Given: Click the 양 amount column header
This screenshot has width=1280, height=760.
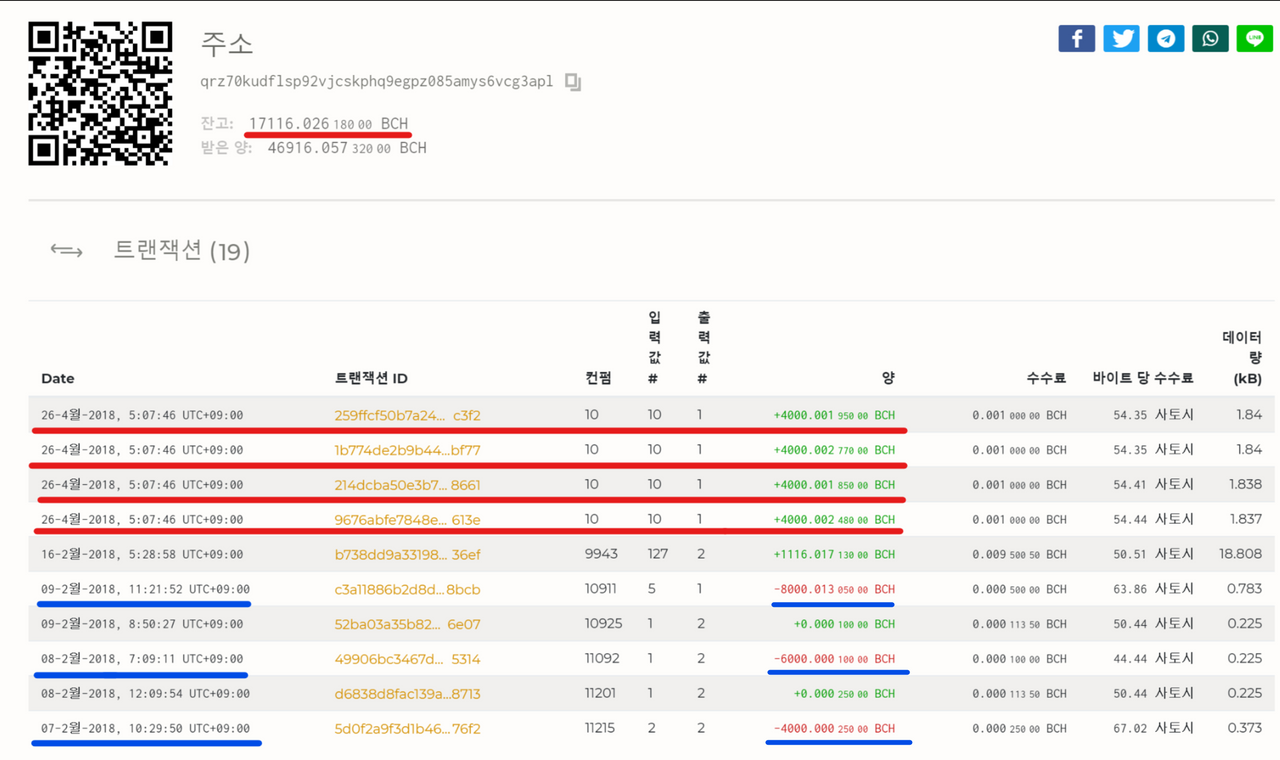Looking at the screenshot, I should pos(888,378).
